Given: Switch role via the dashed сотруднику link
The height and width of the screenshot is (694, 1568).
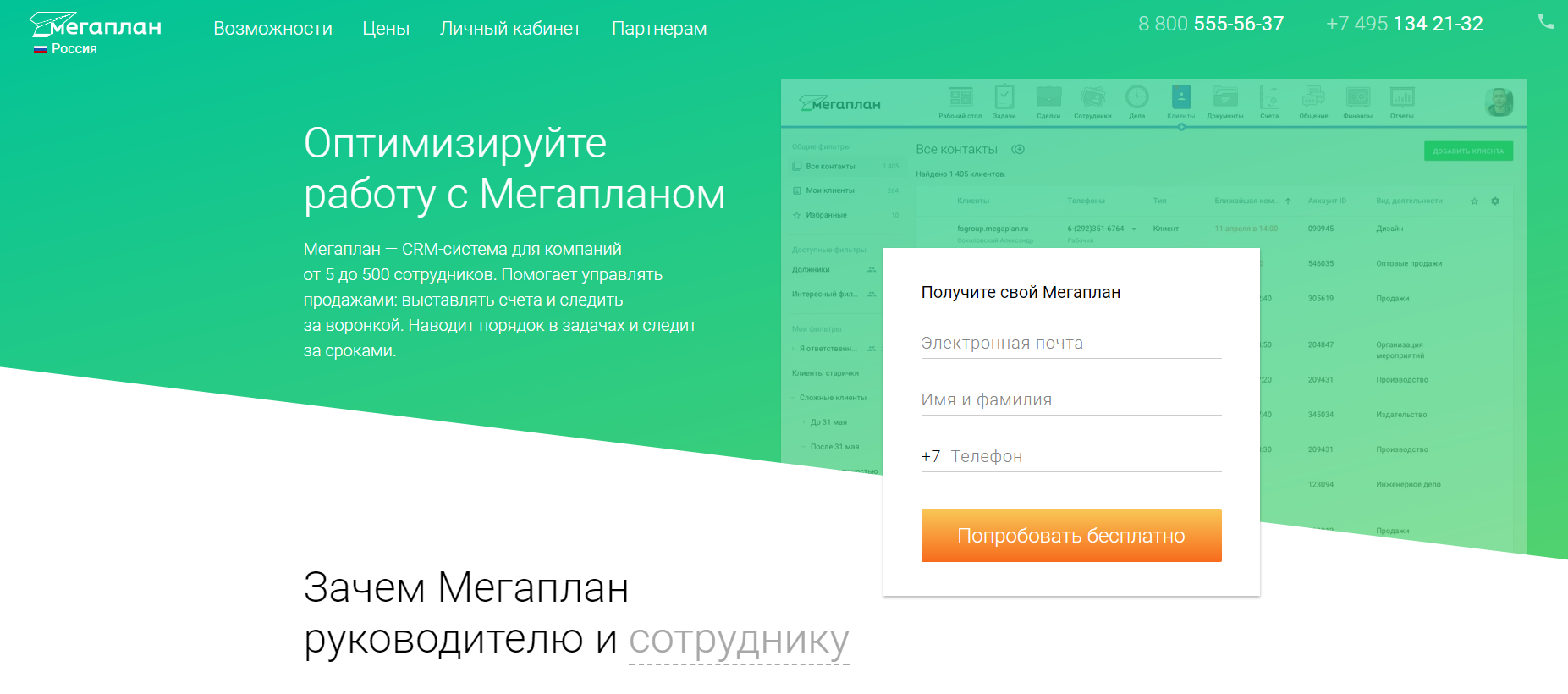Looking at the screenshot, I should (x=739, y=640).
